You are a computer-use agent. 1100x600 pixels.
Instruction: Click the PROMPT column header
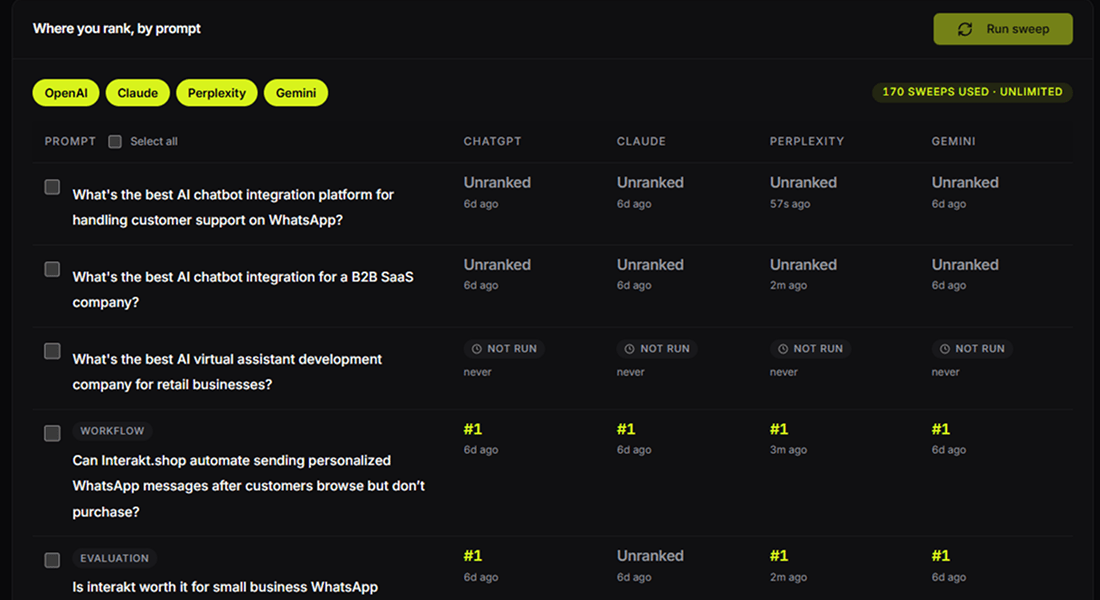pyautogui.click(x=70, y=141)
